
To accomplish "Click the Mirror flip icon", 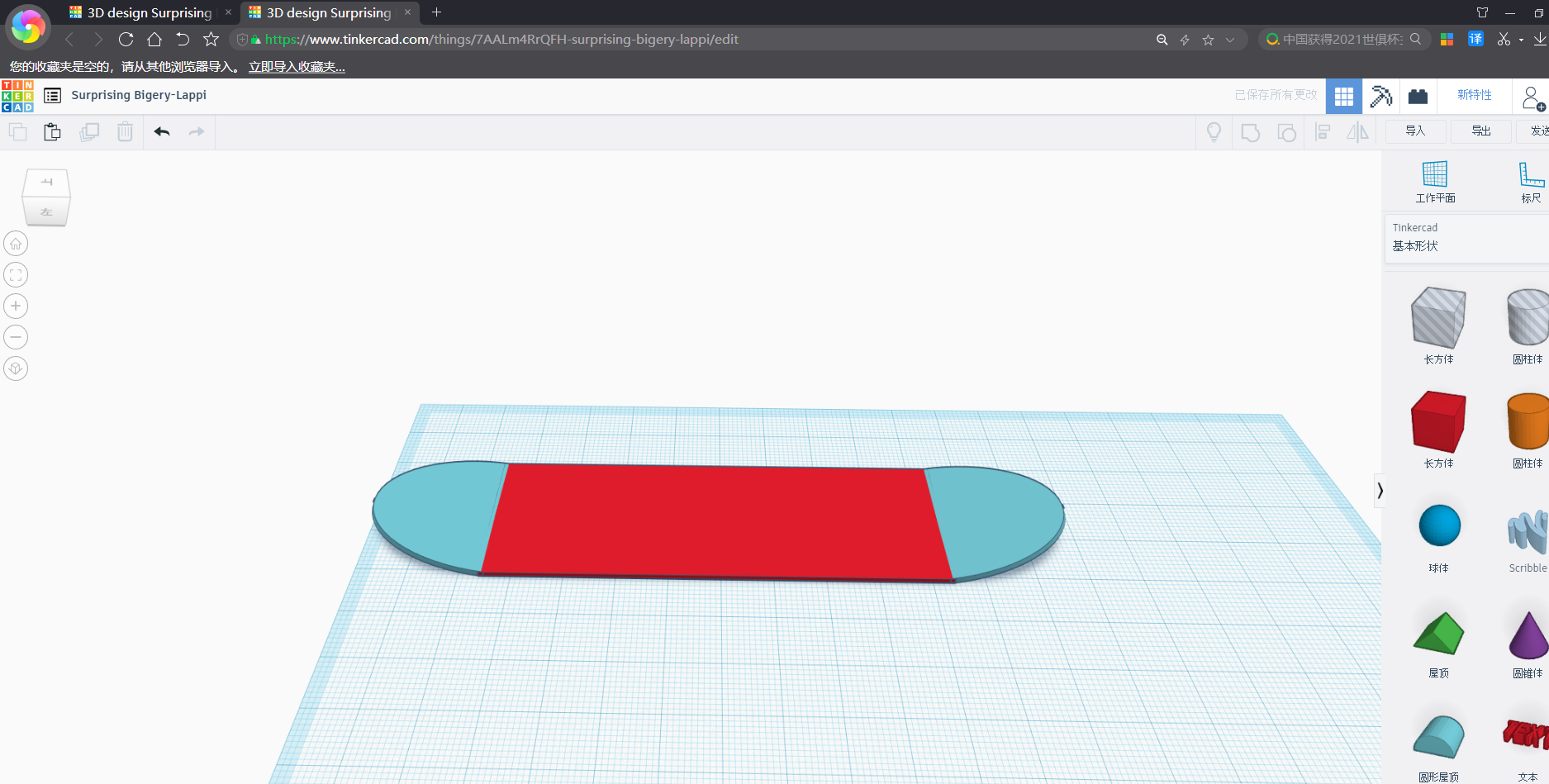I will (x=1358, y=132).
